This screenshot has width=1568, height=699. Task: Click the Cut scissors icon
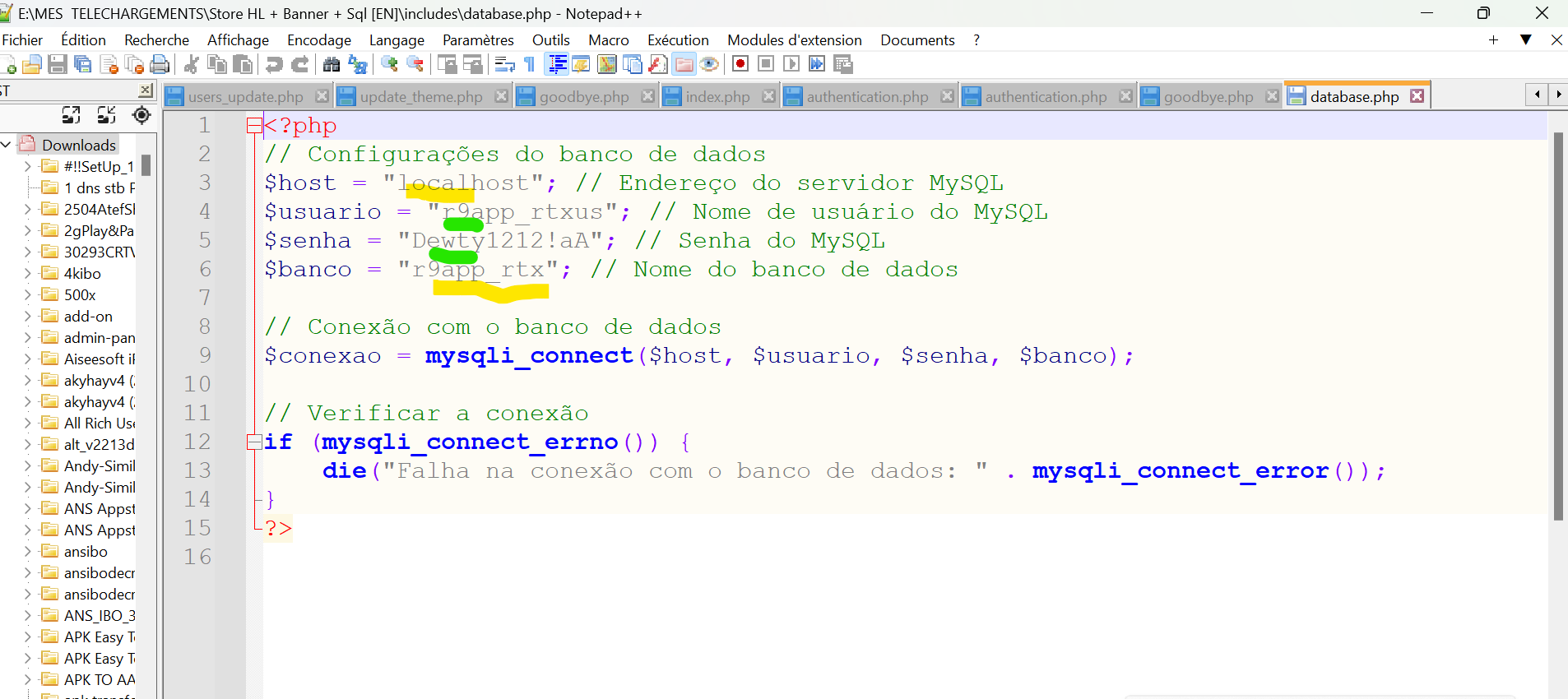click(192, 64)
